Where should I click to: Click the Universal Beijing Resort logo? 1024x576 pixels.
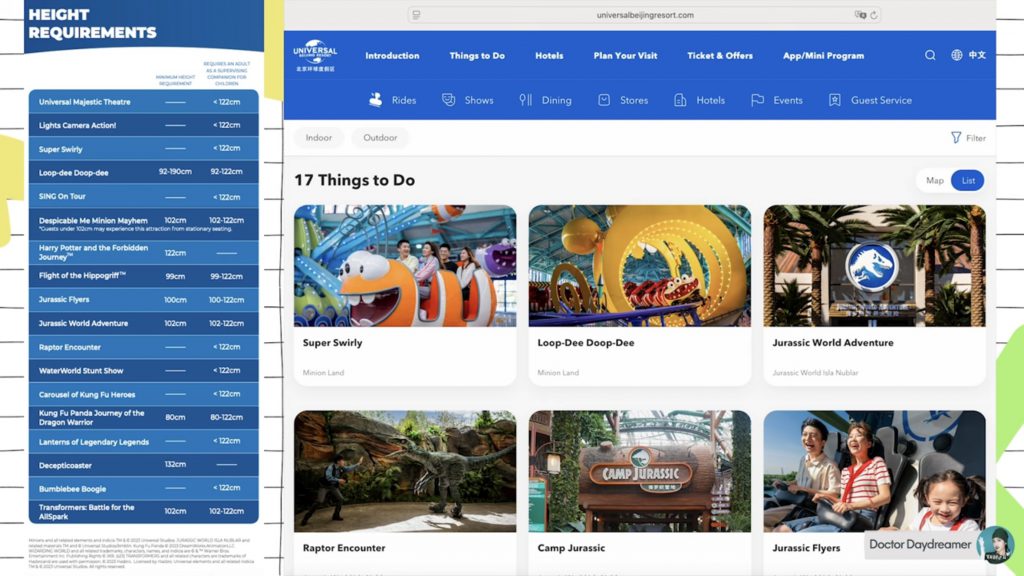click(315, 56)
